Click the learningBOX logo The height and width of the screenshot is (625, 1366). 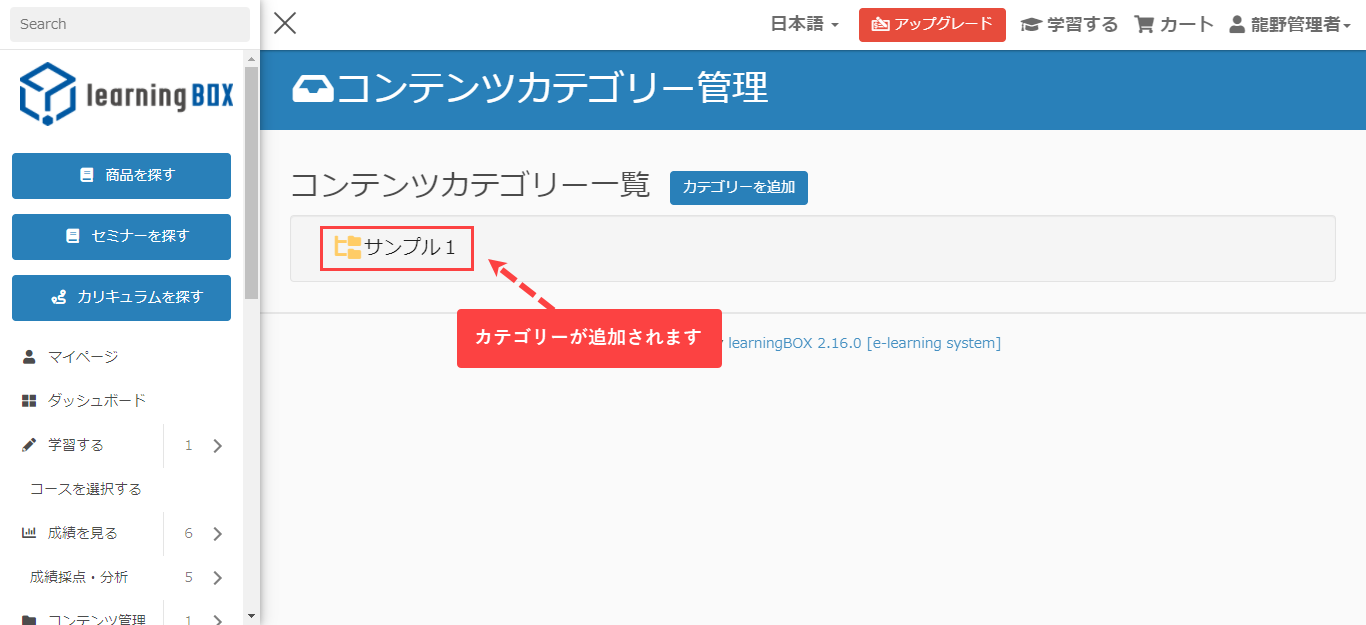coord(126,94)
